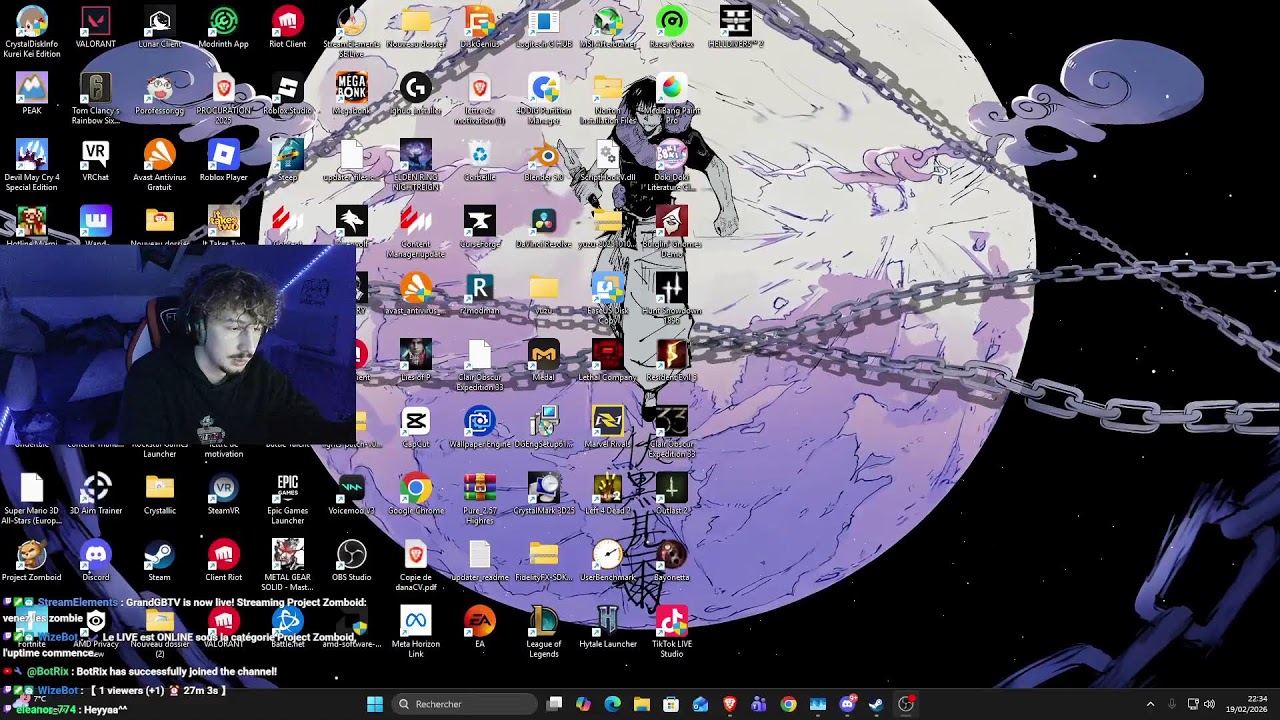Open the Copie de danaCV.pdf file
1280x720 pixels.
click(x=416, y=564)
